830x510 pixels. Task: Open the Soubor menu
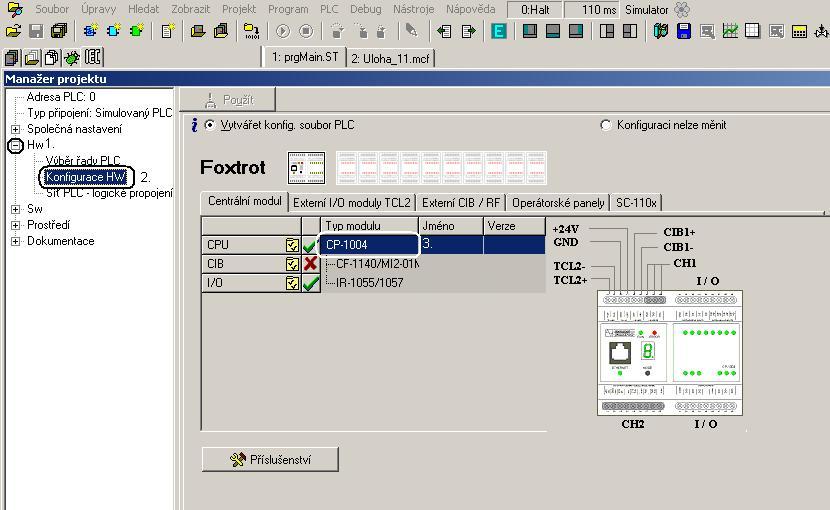pyautogui.click(x=52, y=9)
